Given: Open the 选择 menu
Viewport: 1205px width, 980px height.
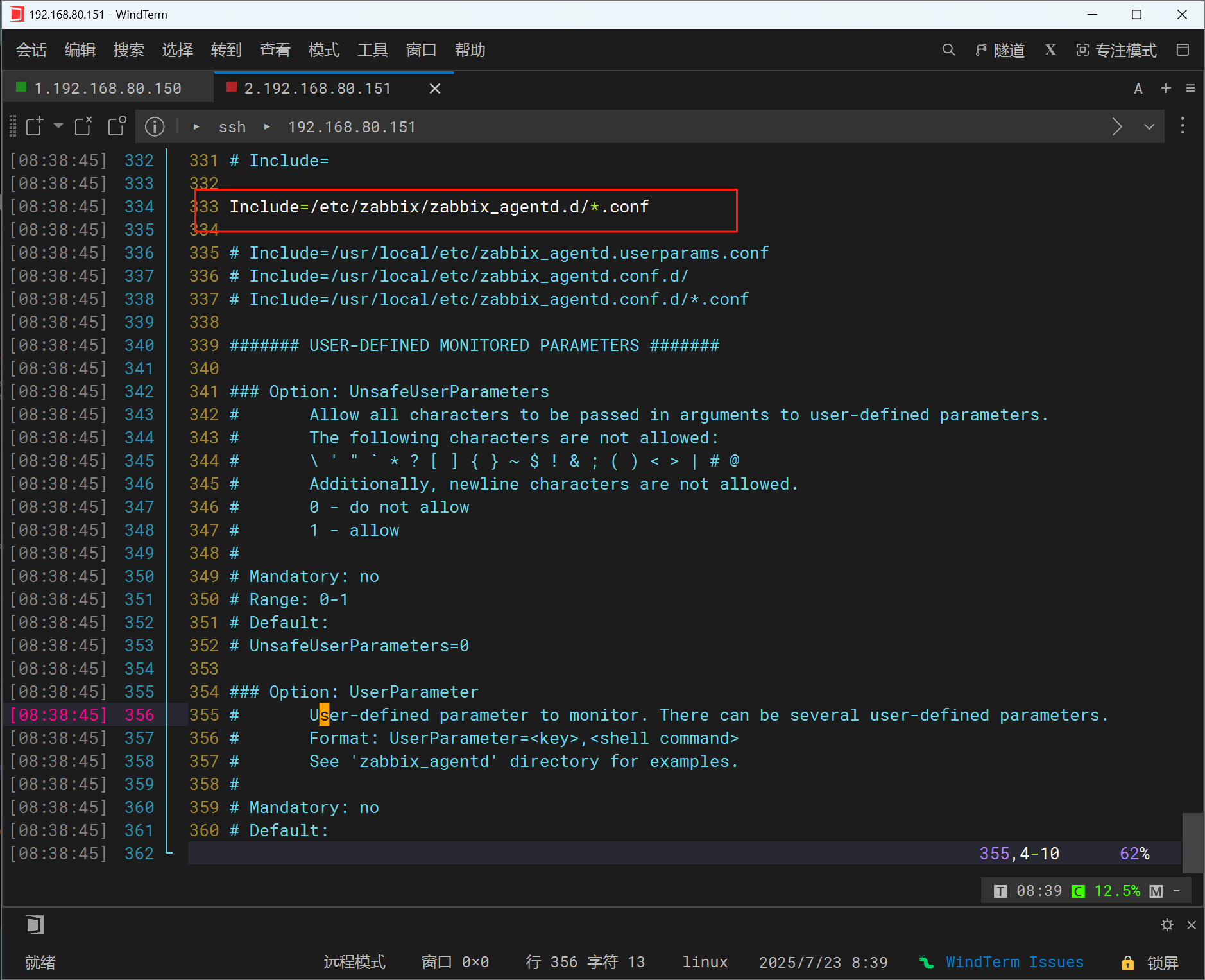Looking at the screenshot, I should 178,50.
